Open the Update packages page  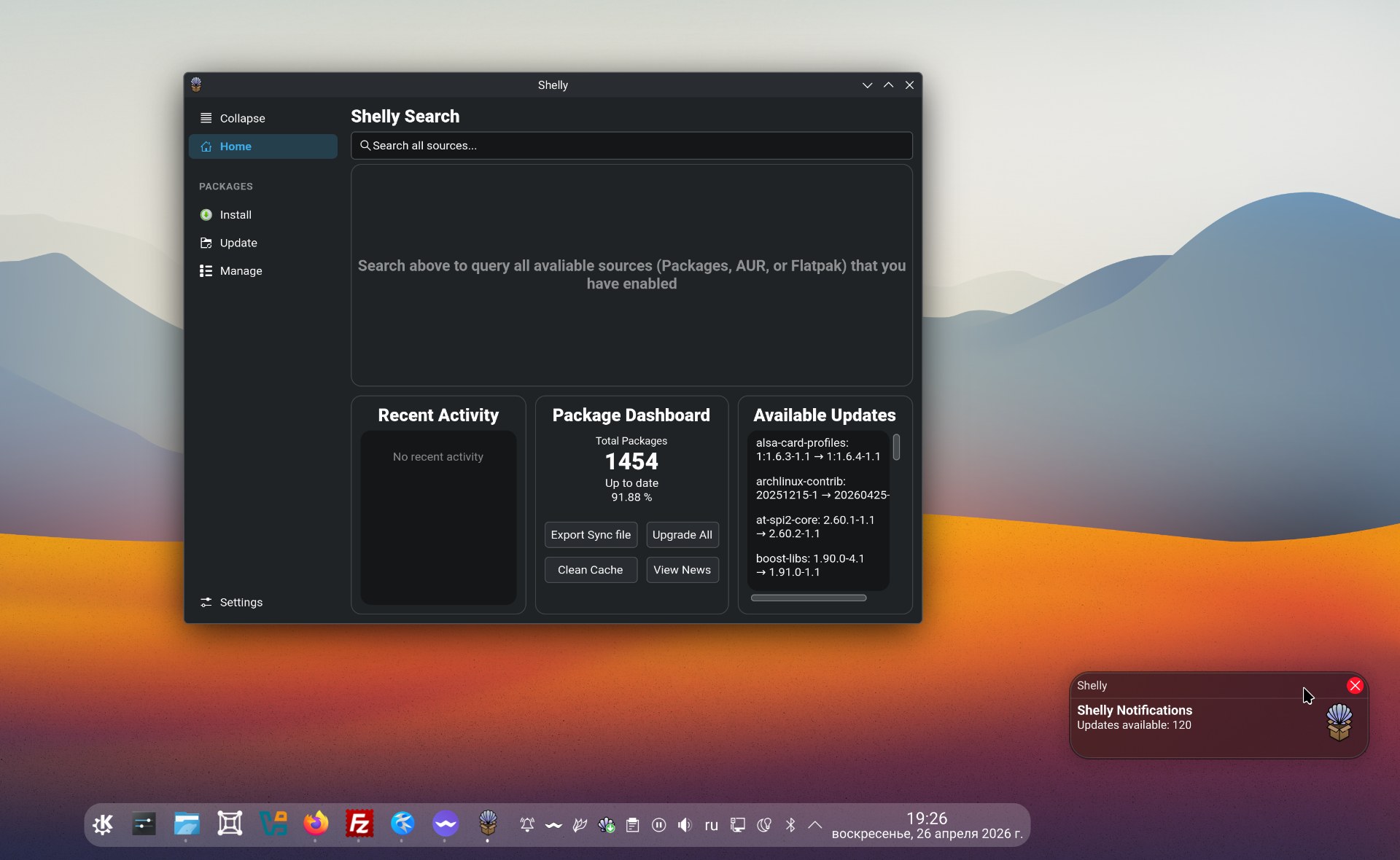click(238, 243)
